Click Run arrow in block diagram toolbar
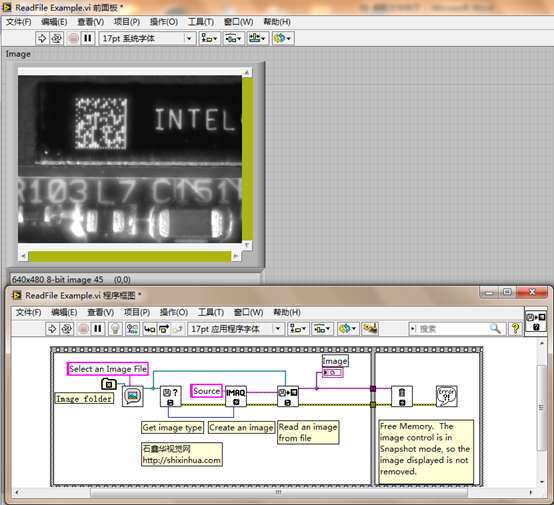 pyautogui.click(x=52, y=329)
